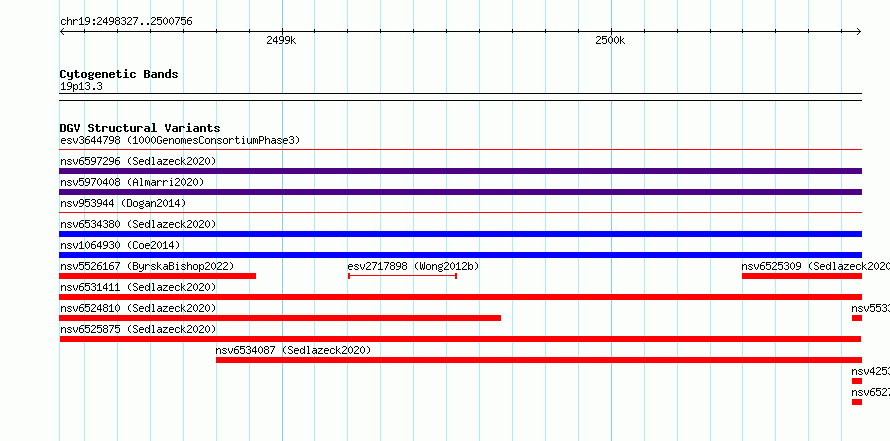Select the nsv953944 thin red line
The height and width of the screenshot is (441, 890).
coord(460,213)
